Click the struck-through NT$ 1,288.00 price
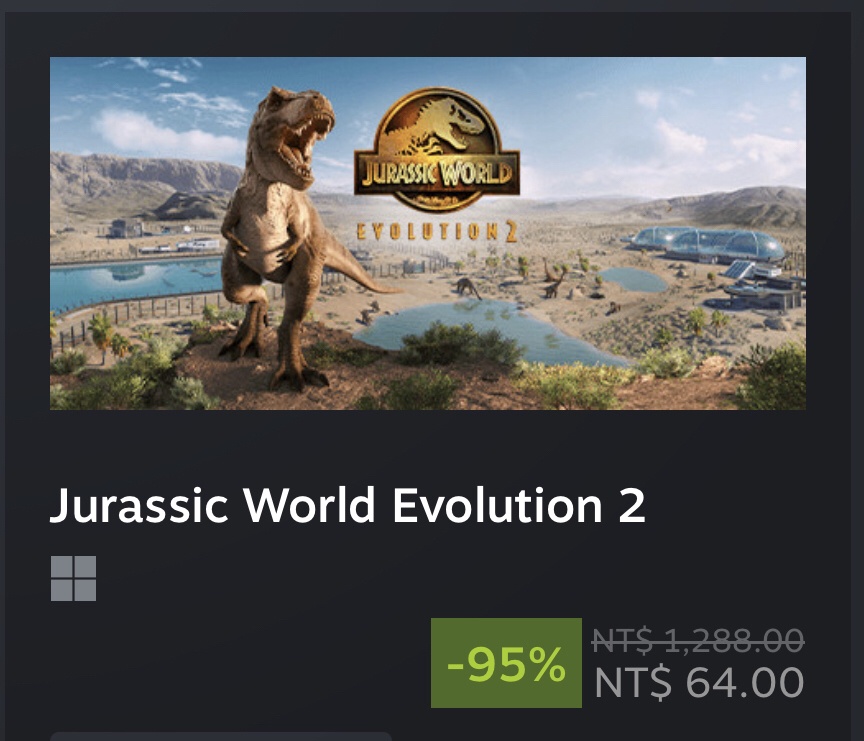864x741 pixels. [698, 639]
